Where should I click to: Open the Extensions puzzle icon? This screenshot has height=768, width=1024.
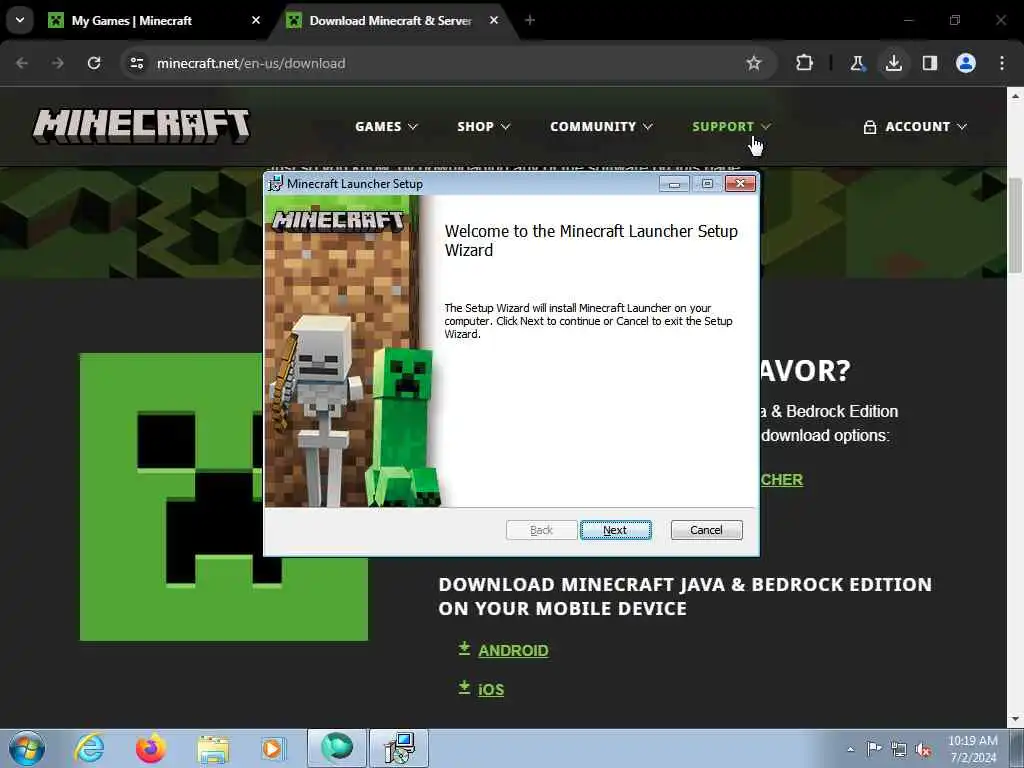pyautogui.click(x=804, y=63)
